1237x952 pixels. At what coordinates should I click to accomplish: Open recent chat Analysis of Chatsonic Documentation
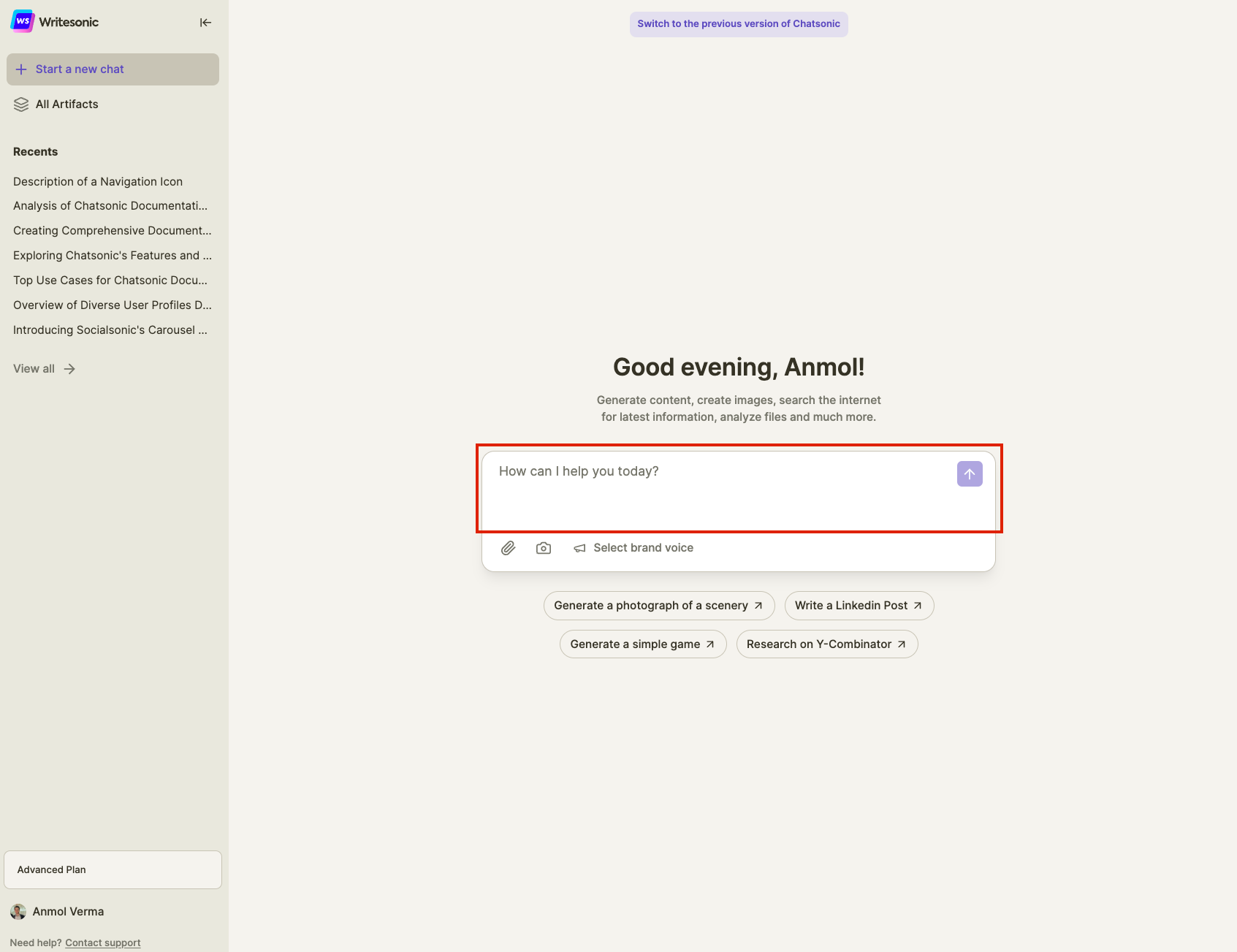[110, 206]
